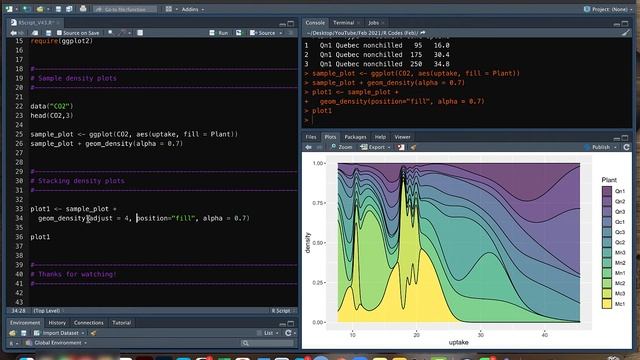640x360 pixels.
Task: Re-run the previous code region
Action: click(239, 33)
